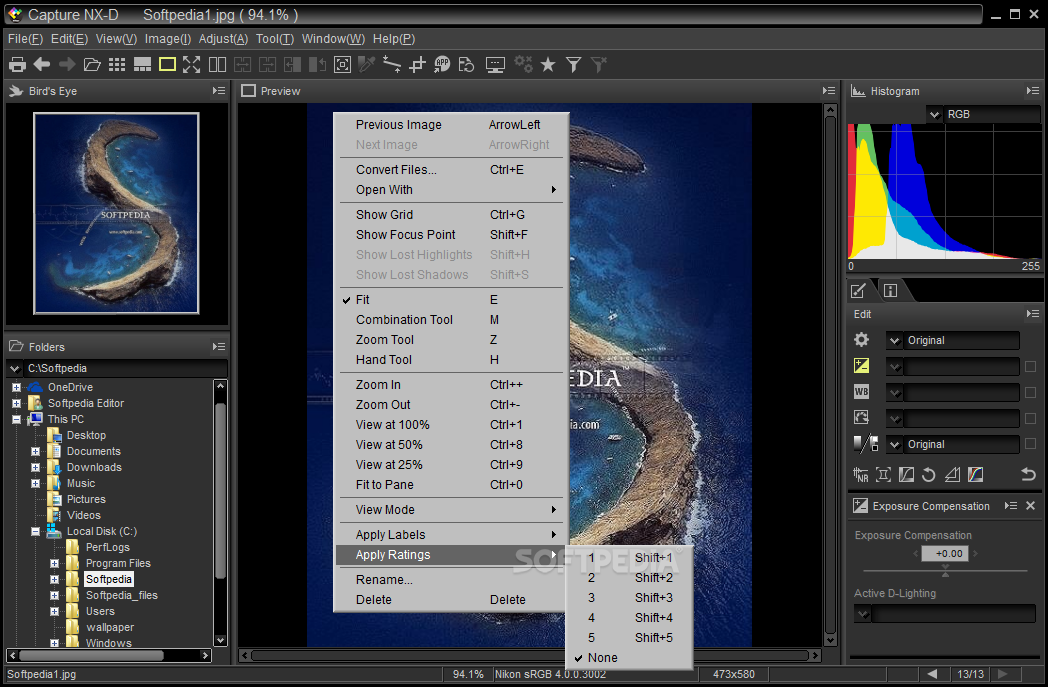
Task: Enter full screen with the expand arrows icon
Action: pyautogui.click(x=192, y=64)
